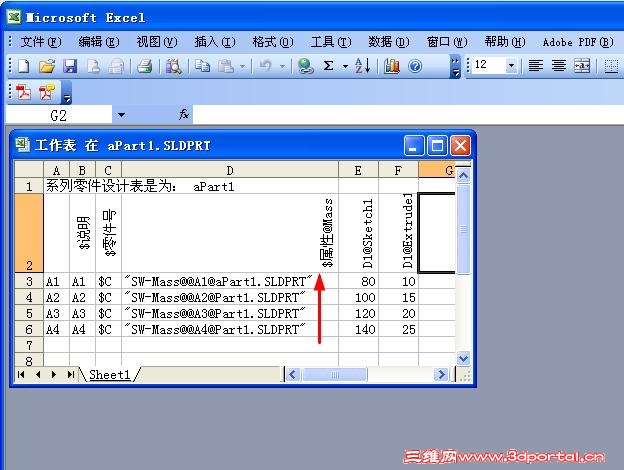Click vertical scrollbar up arrow
The image size is (624, 470).
point(464,175)
